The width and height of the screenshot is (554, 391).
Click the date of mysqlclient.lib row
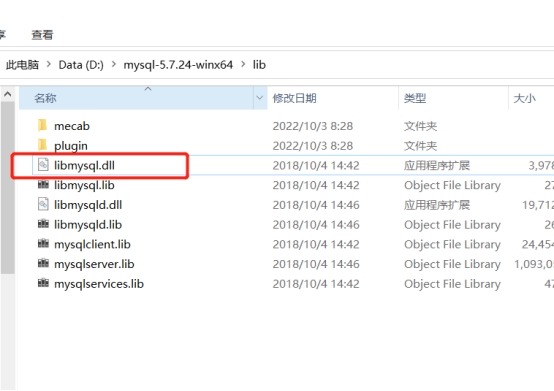tap(316, 245)
